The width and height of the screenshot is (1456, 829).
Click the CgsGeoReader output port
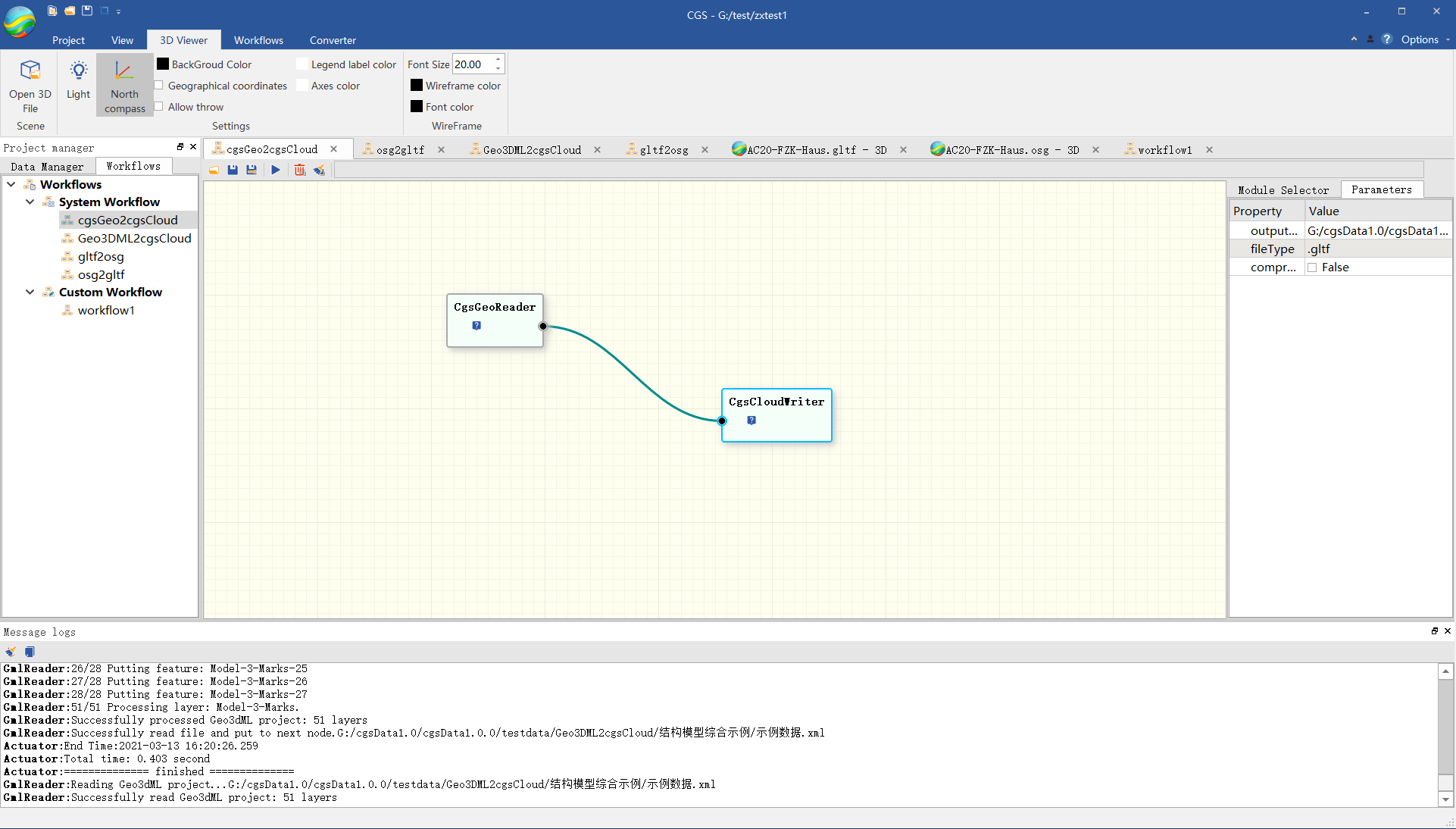(543, 327)
